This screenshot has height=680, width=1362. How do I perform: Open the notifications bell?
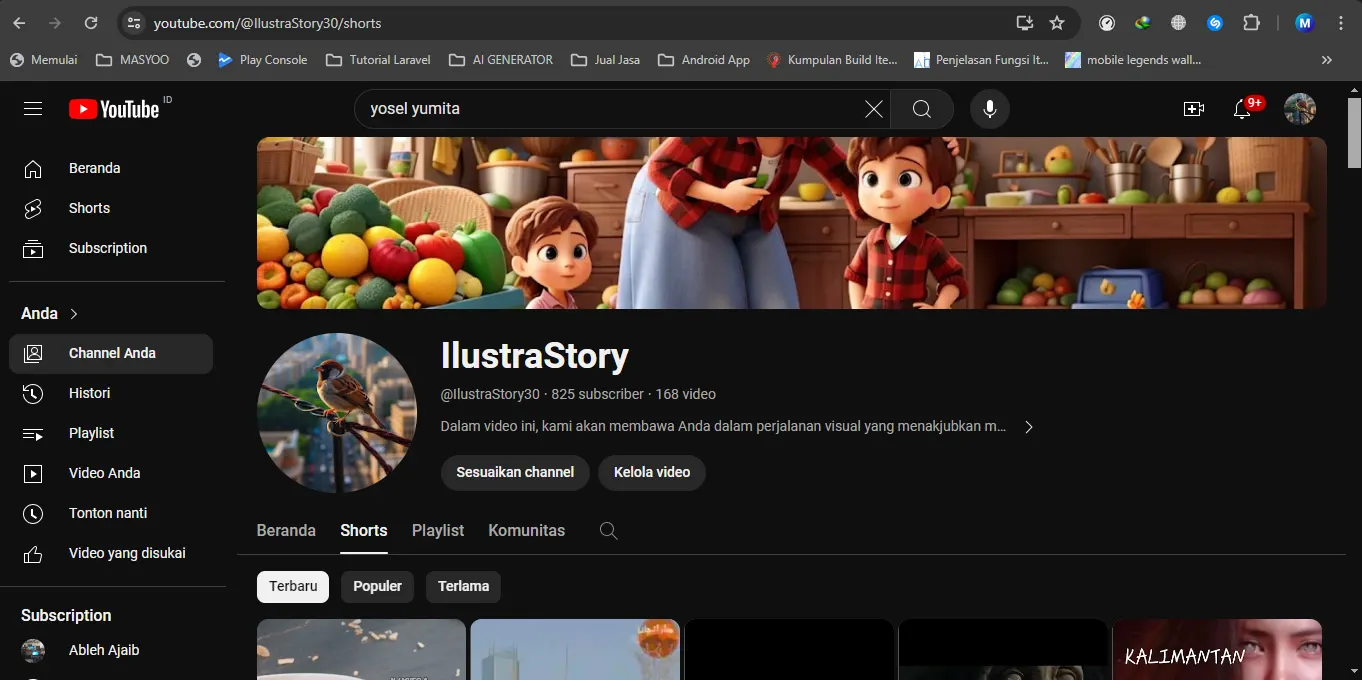pyautogui.click(x=1242, y=109)
